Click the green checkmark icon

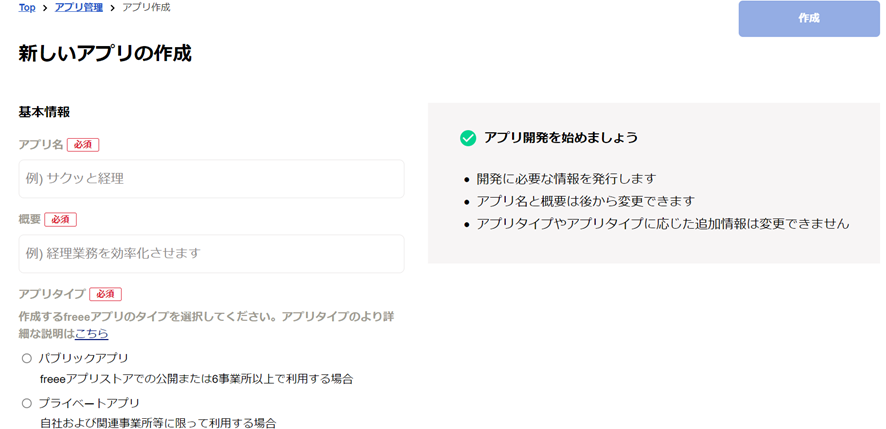pyautogui.click(x=468, y=138)
